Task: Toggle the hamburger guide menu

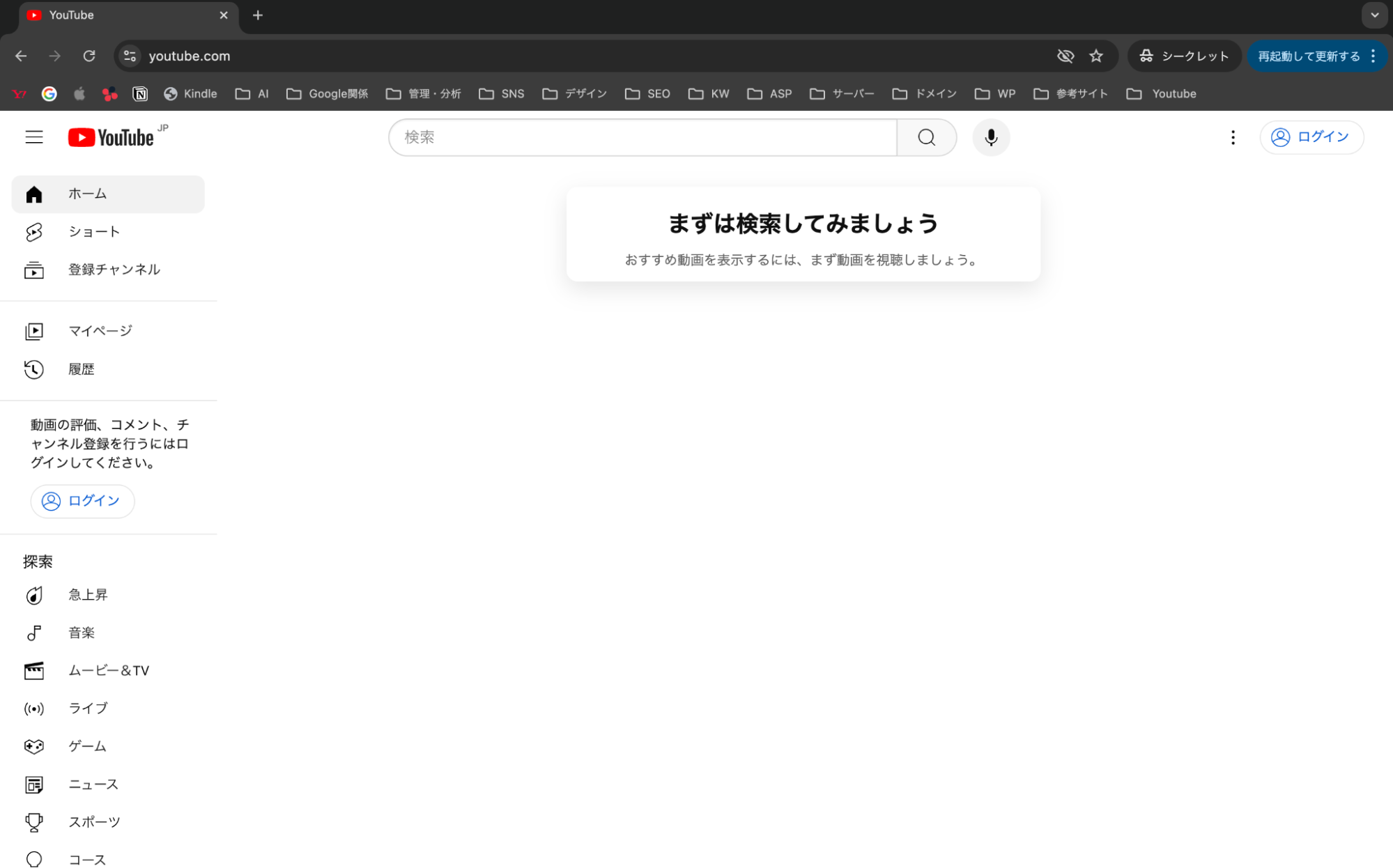Action: click(x=34, y=137)
